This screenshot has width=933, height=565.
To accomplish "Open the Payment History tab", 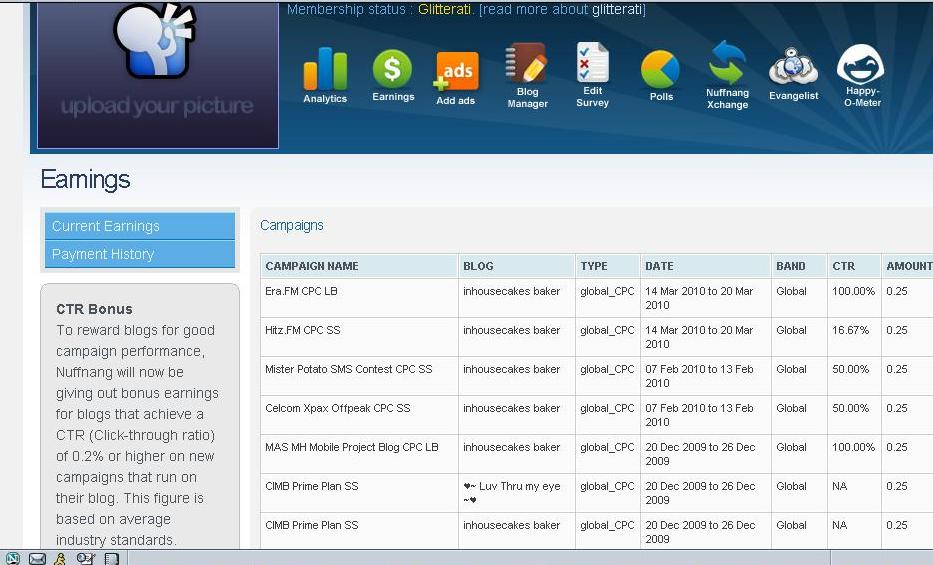I will tap(140, 254).
